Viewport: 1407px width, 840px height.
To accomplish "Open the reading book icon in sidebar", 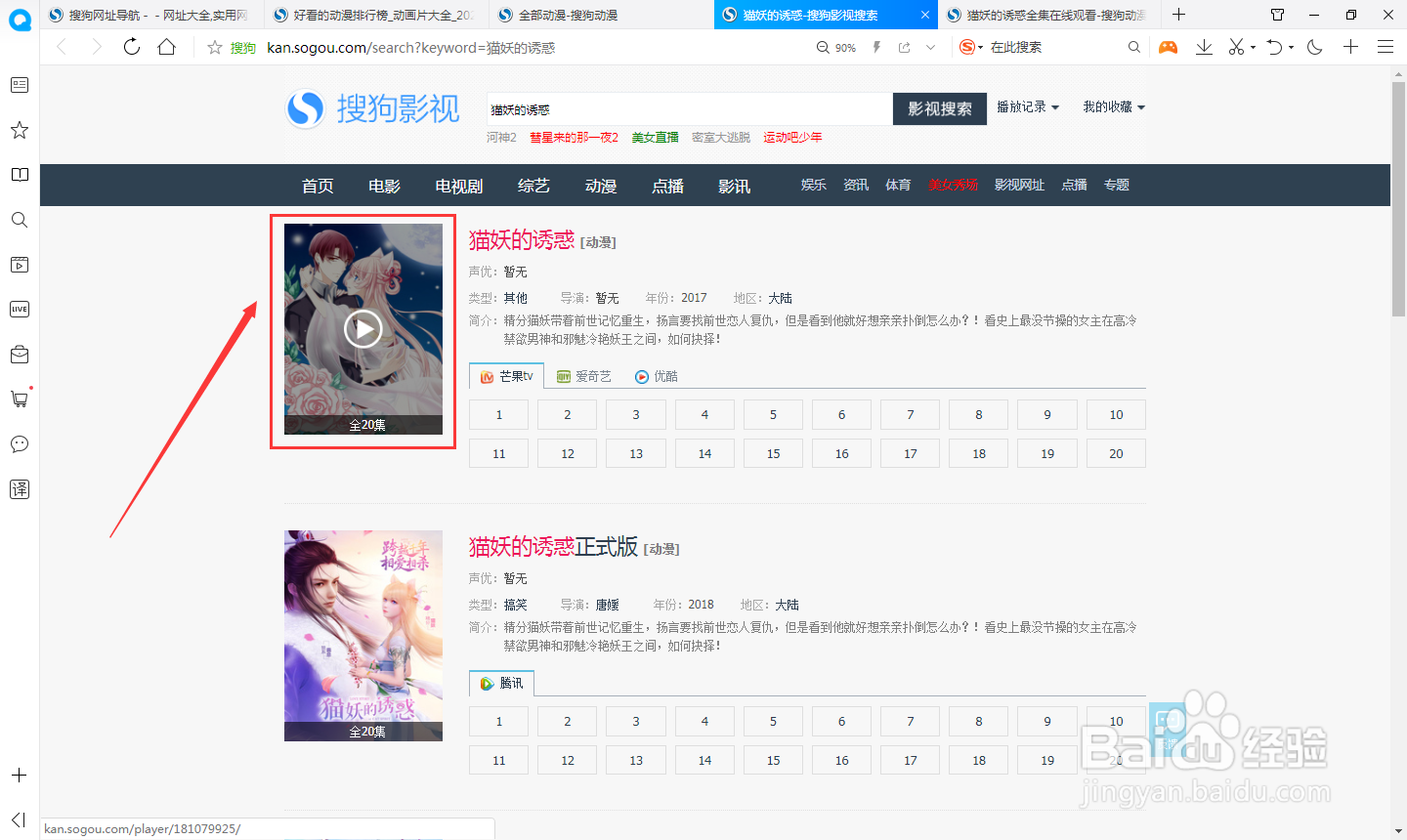I will point(20,175).
